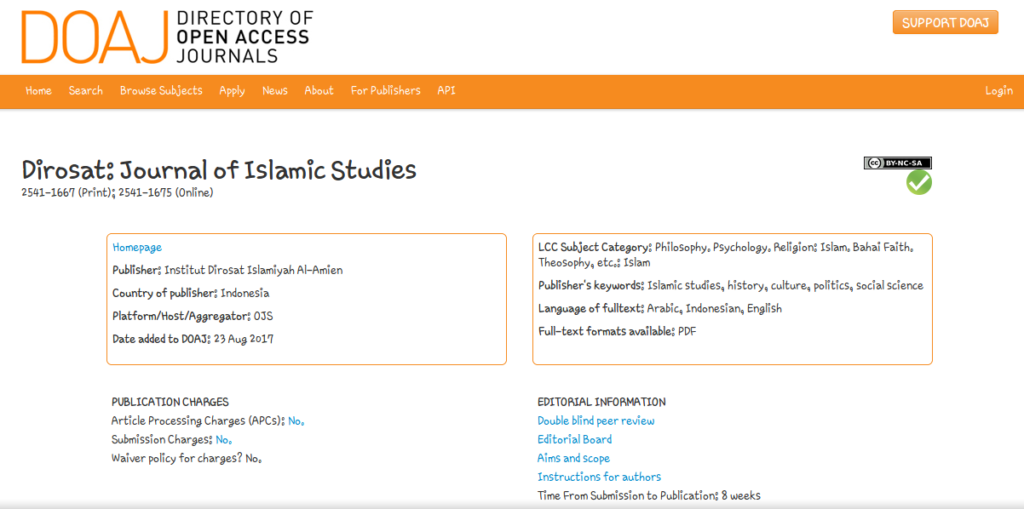Go to Browse Subjects
This screenshot has height=509, width=1024.
pyautogui.click(x=161, y=91)
